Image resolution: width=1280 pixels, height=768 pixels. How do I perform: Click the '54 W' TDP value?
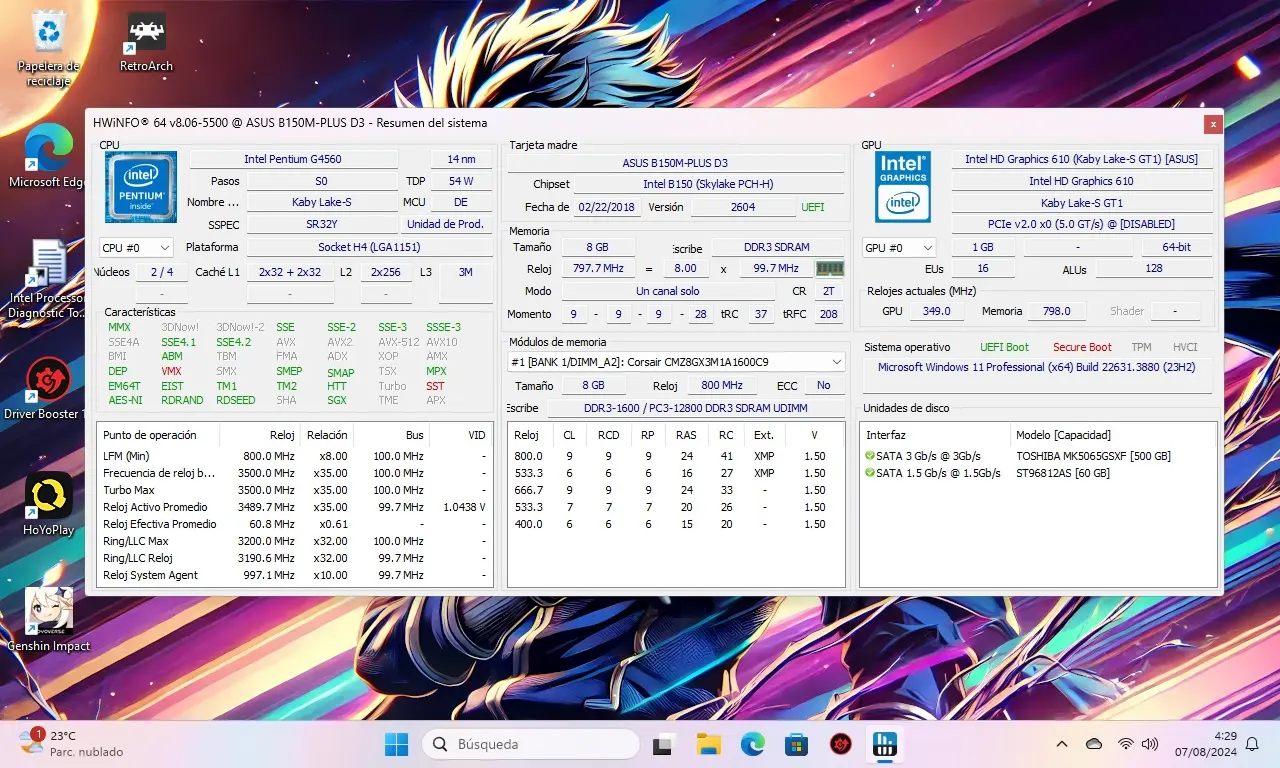tap(461, 181)
